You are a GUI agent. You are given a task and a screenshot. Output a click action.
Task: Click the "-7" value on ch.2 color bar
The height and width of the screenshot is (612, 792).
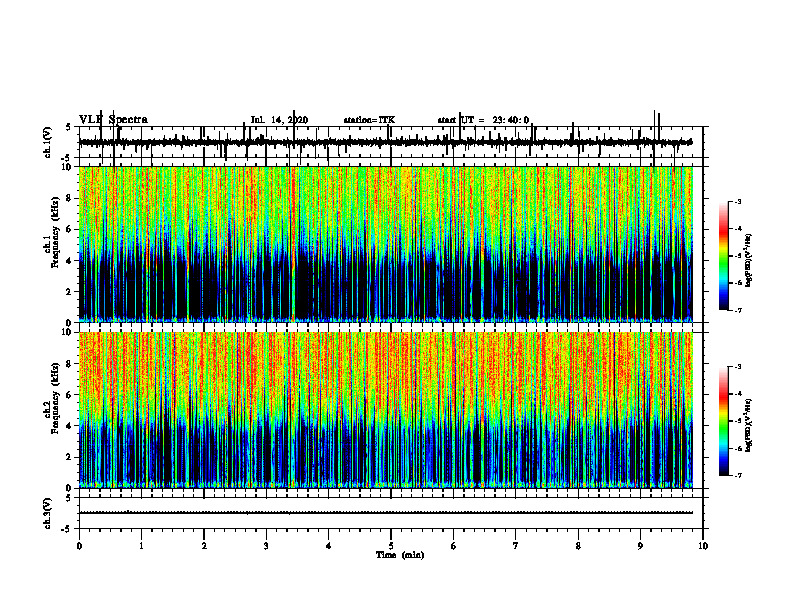738,476
